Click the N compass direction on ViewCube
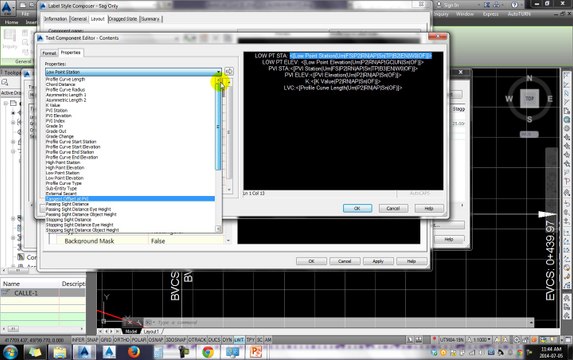The height and width of the screenshot is (360, 573). [530, 79]
